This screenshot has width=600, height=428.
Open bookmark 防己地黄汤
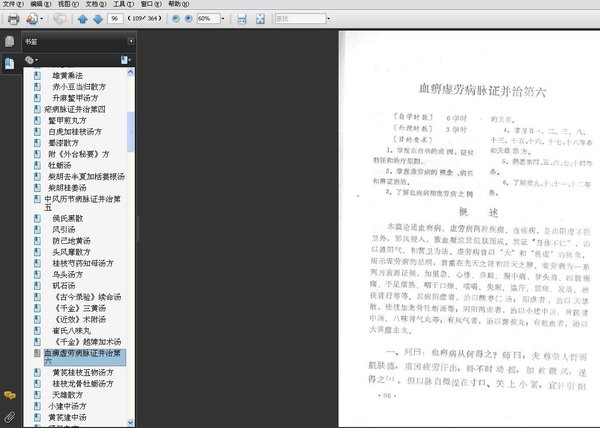pos(71,241)
